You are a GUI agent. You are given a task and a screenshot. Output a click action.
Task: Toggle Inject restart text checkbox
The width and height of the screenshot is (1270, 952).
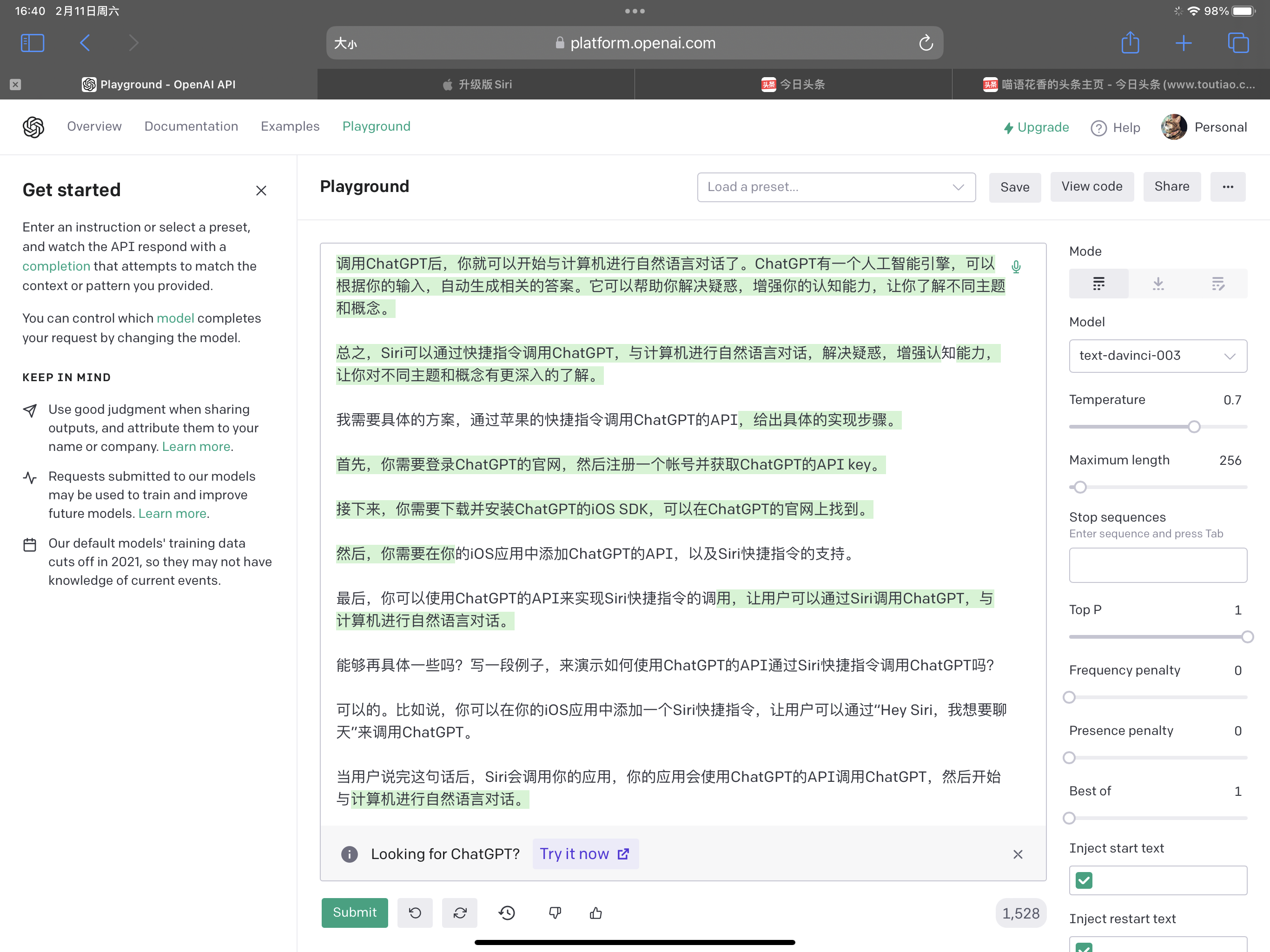pos(1084,947)
